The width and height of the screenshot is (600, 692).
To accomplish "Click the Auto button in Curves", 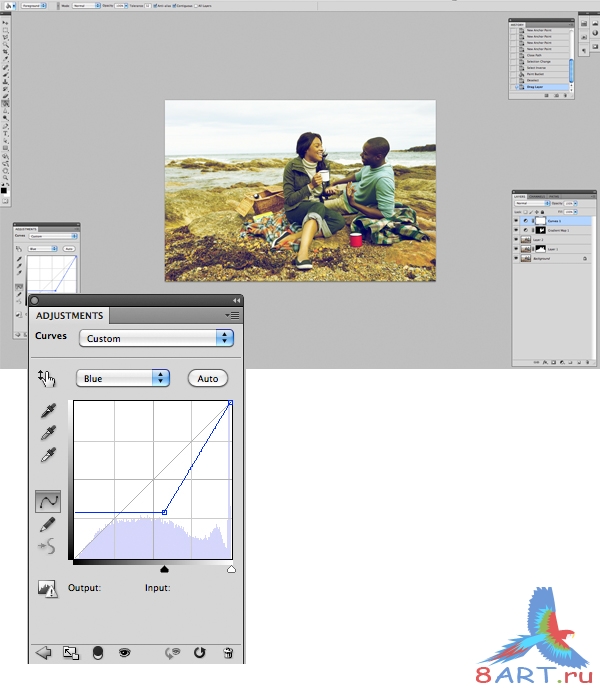I will [x=208, y=378].
